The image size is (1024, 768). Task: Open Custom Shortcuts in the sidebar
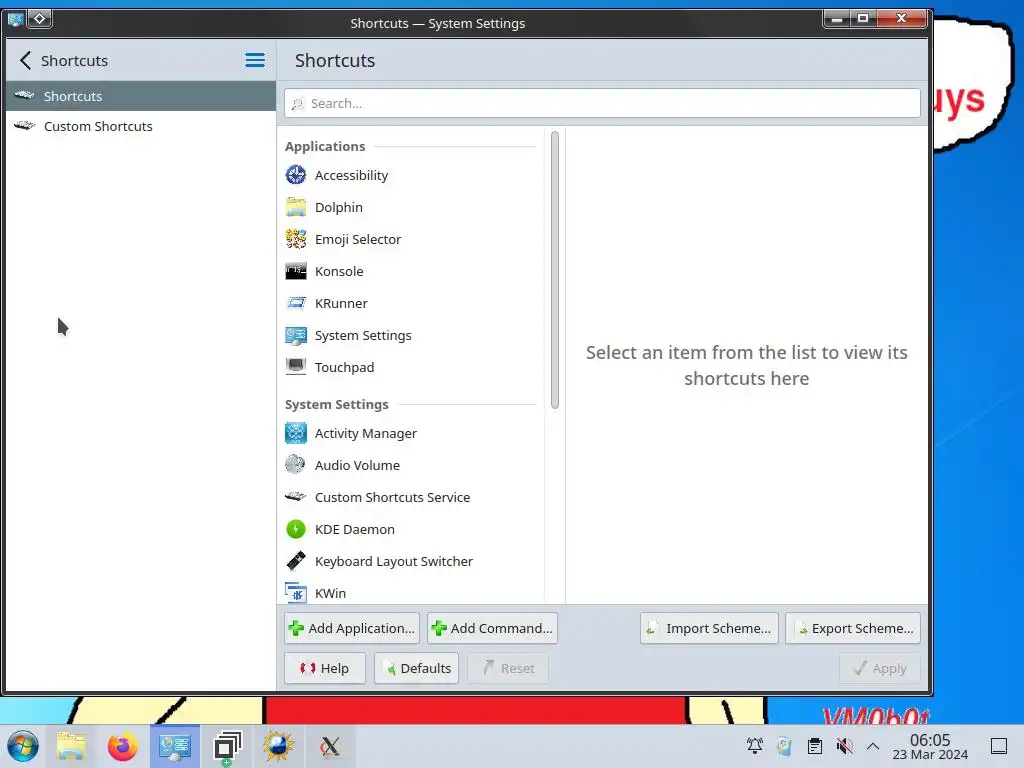tap(141, 126)
